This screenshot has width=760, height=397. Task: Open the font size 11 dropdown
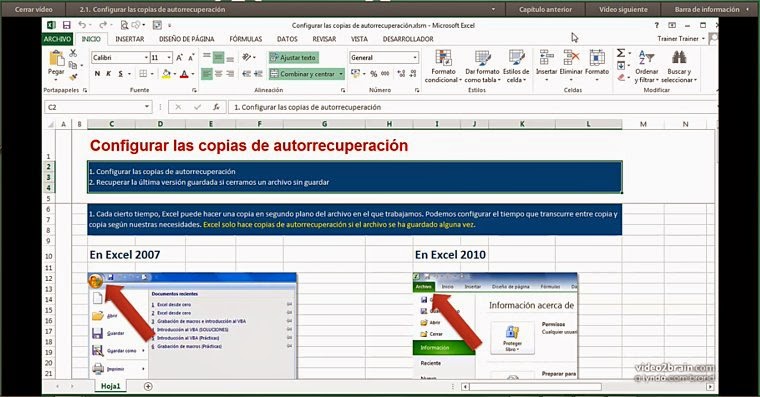point(169,58)
